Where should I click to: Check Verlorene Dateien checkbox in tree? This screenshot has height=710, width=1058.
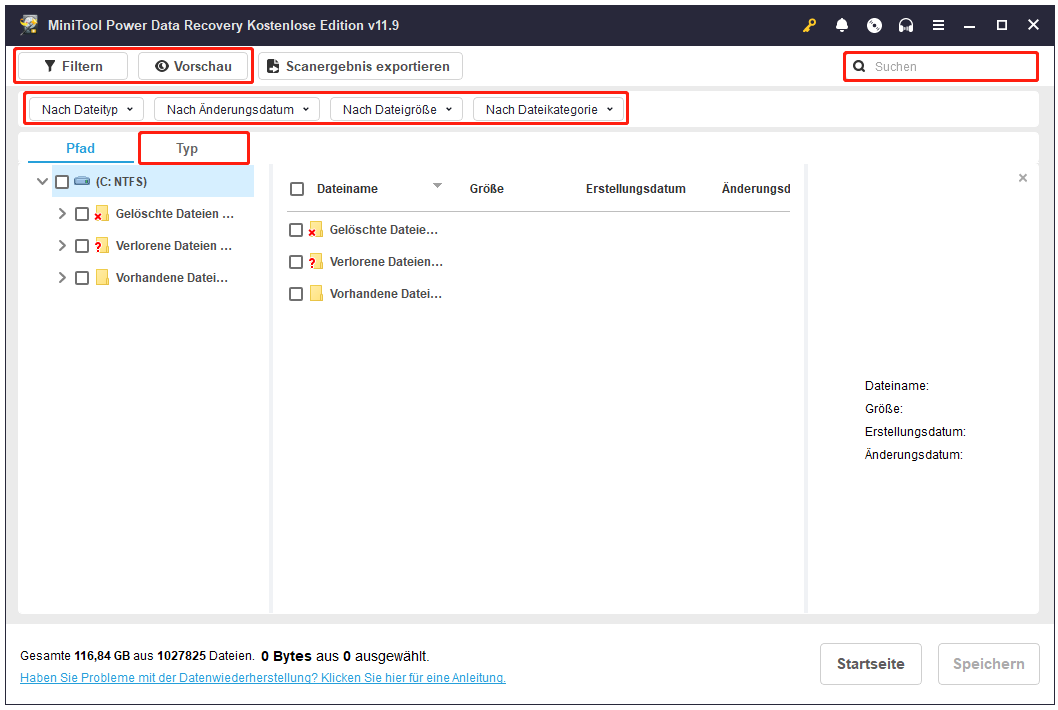click(x=82, y=246)
